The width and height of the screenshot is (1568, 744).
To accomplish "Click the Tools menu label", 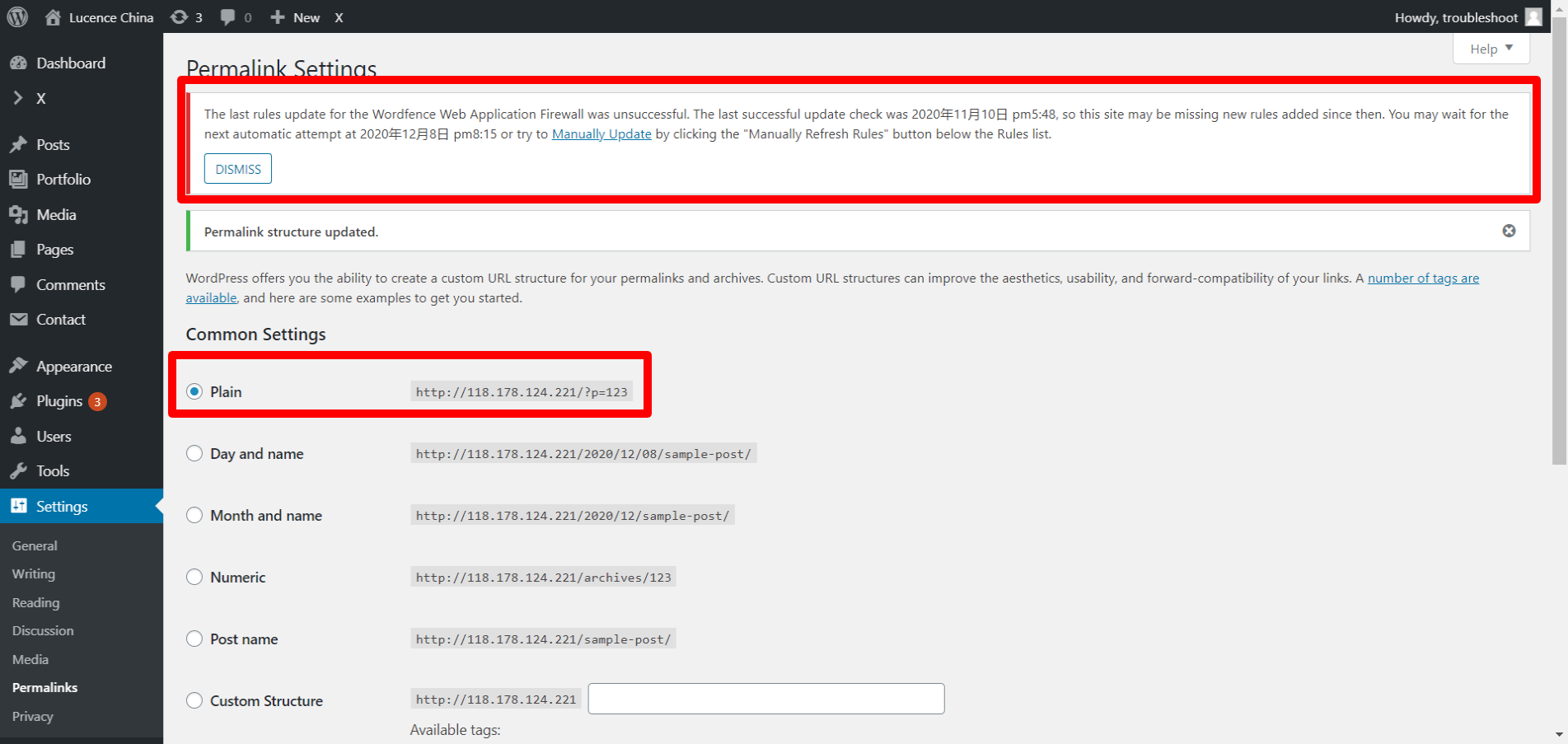I will point(53,471).
